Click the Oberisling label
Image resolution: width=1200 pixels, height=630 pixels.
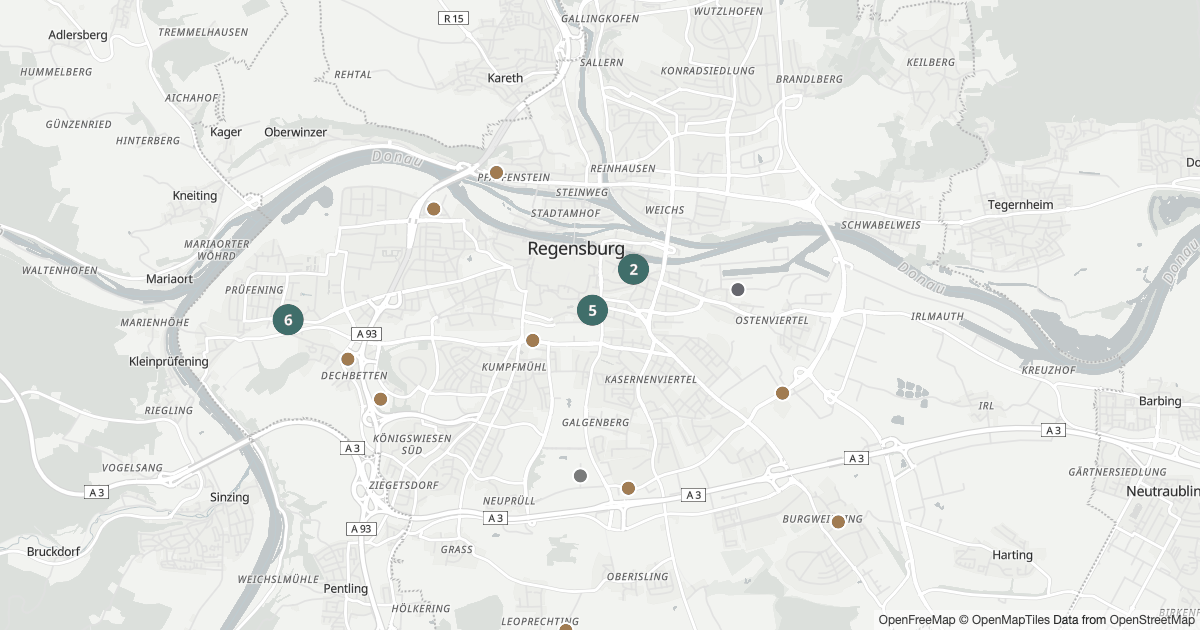point(637,576)
